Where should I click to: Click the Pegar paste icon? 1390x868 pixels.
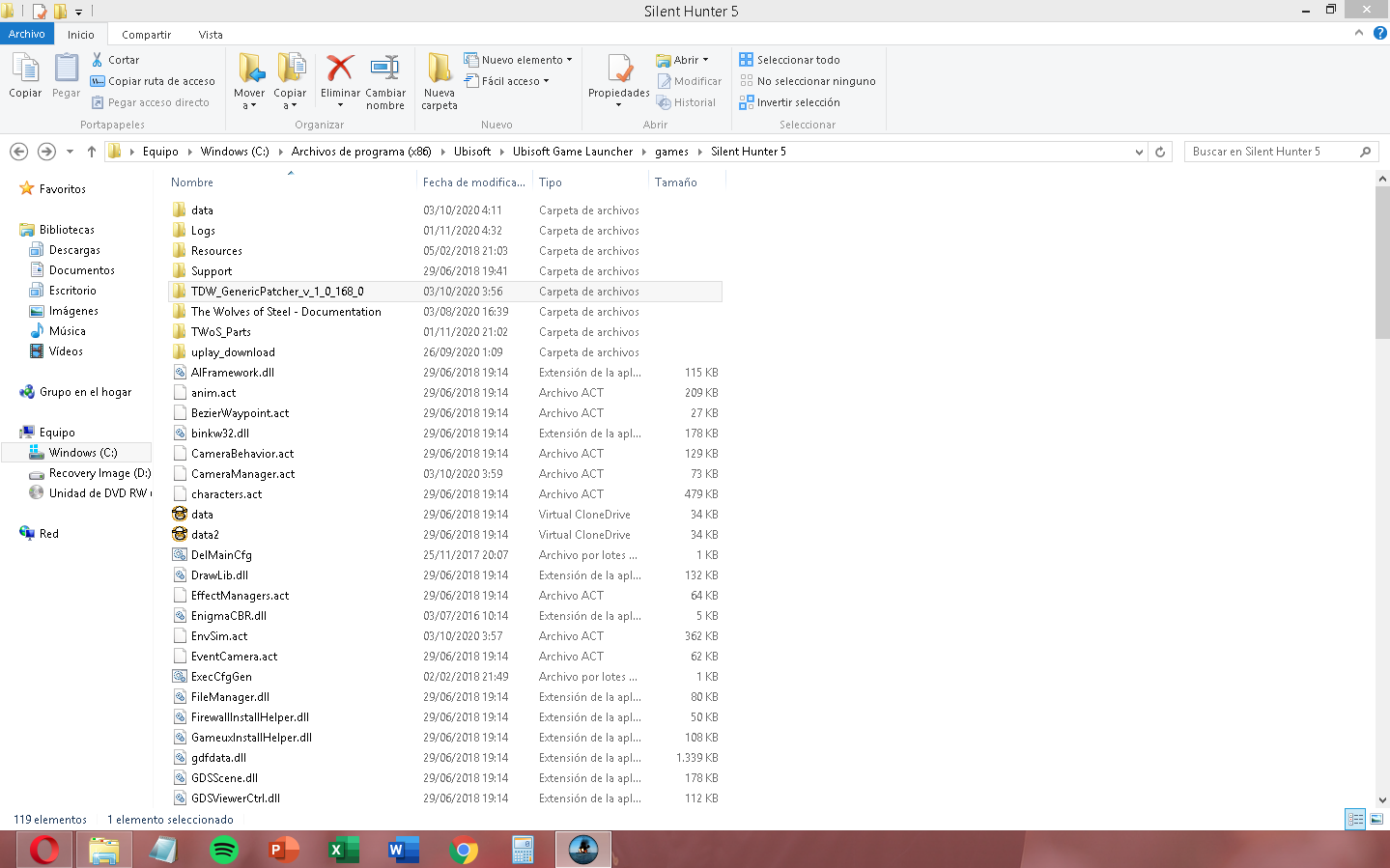pos(66,69)
